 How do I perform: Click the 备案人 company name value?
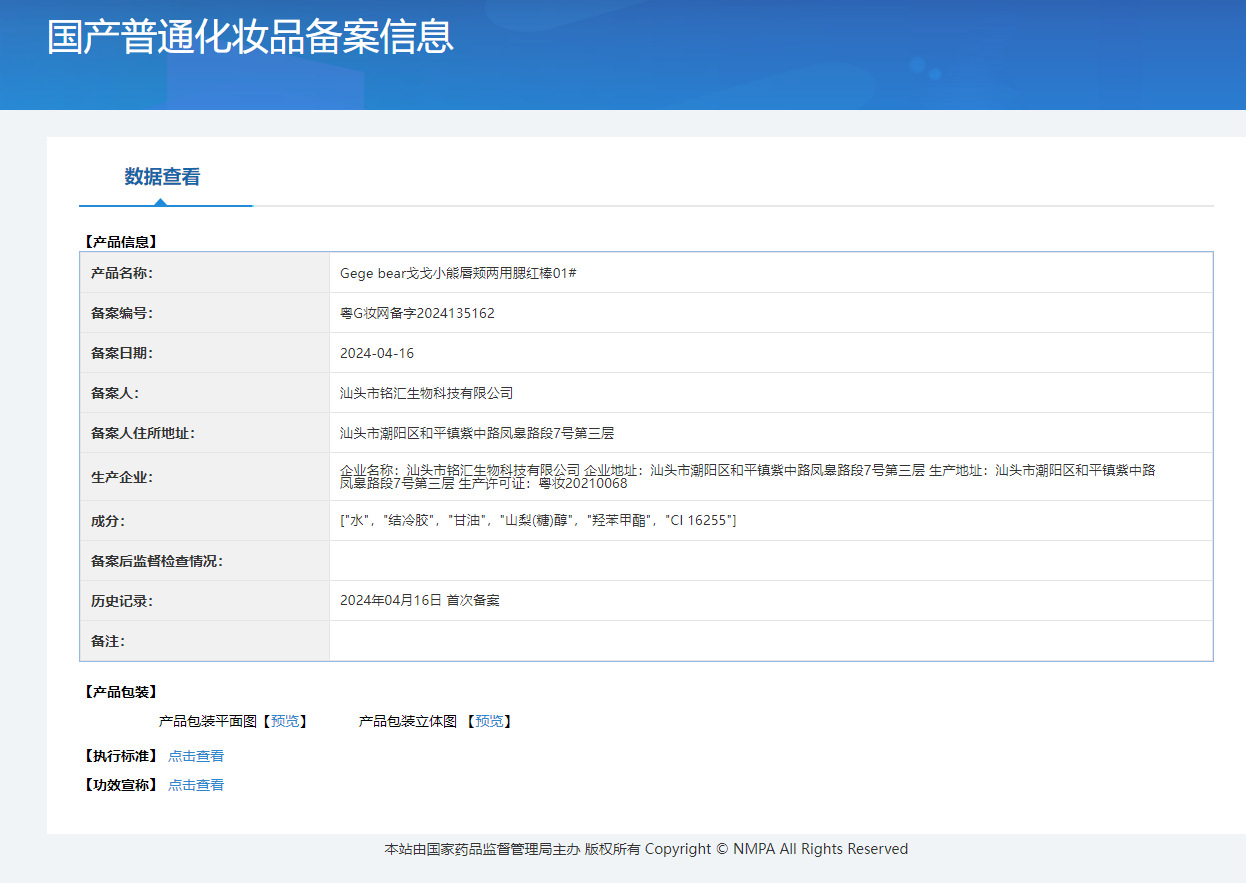(x=426, y=393)
